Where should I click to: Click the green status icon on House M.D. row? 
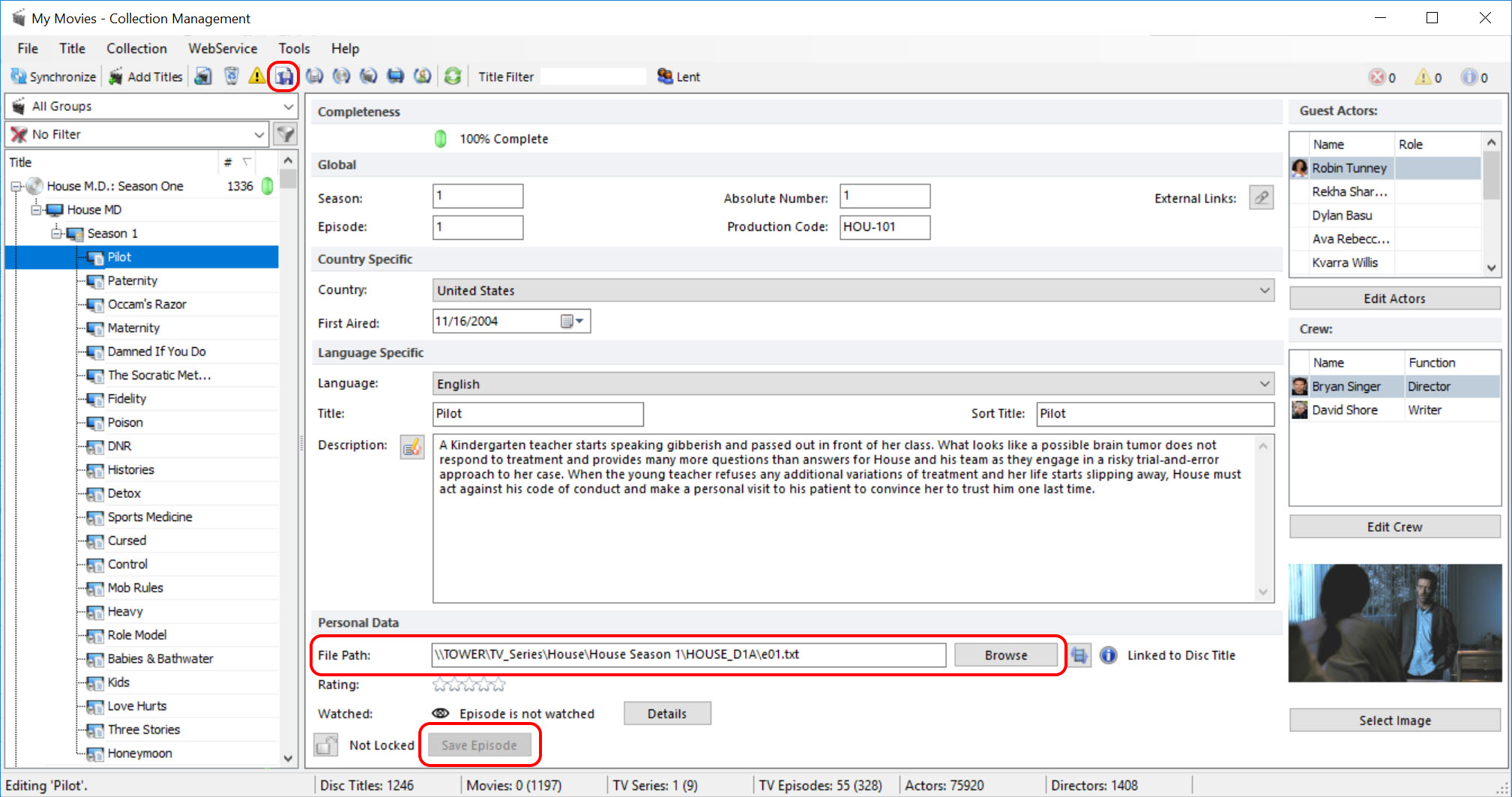point(267,186)
